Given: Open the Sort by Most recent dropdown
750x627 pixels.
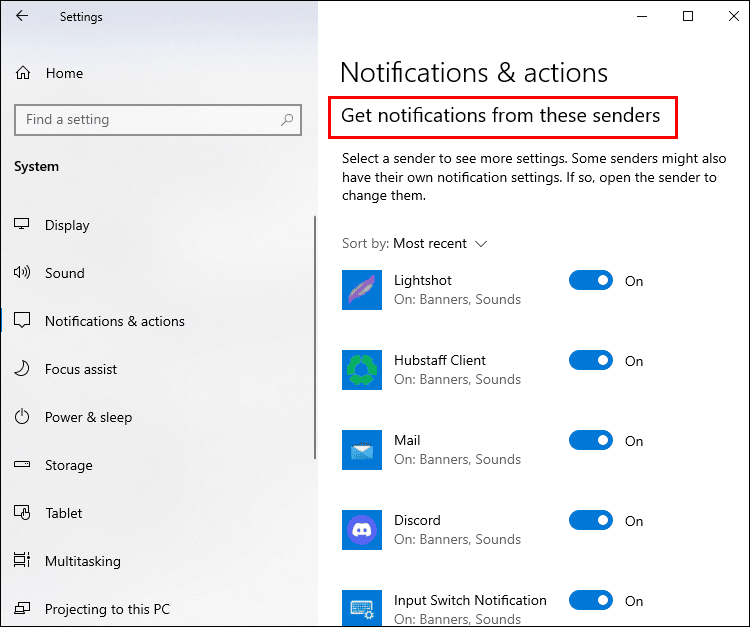Looking at the screenshot, I should pos(415,243).
